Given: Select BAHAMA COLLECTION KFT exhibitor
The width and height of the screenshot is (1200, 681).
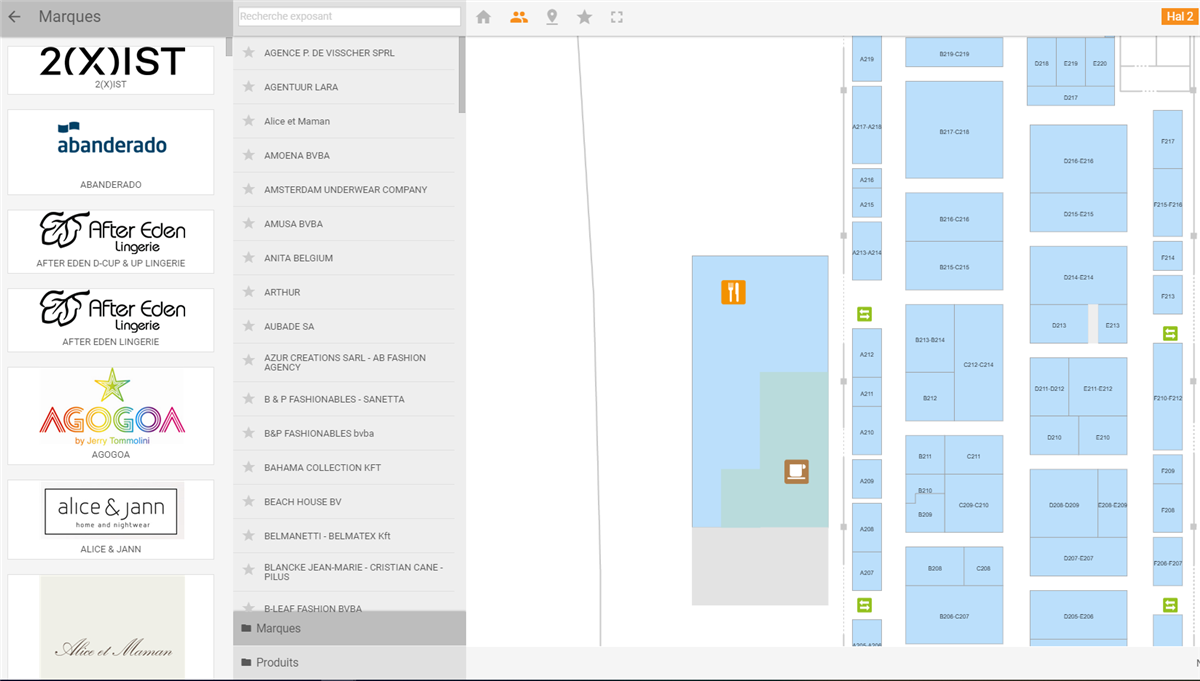Looking at the screenshot, I should (344, 467).
